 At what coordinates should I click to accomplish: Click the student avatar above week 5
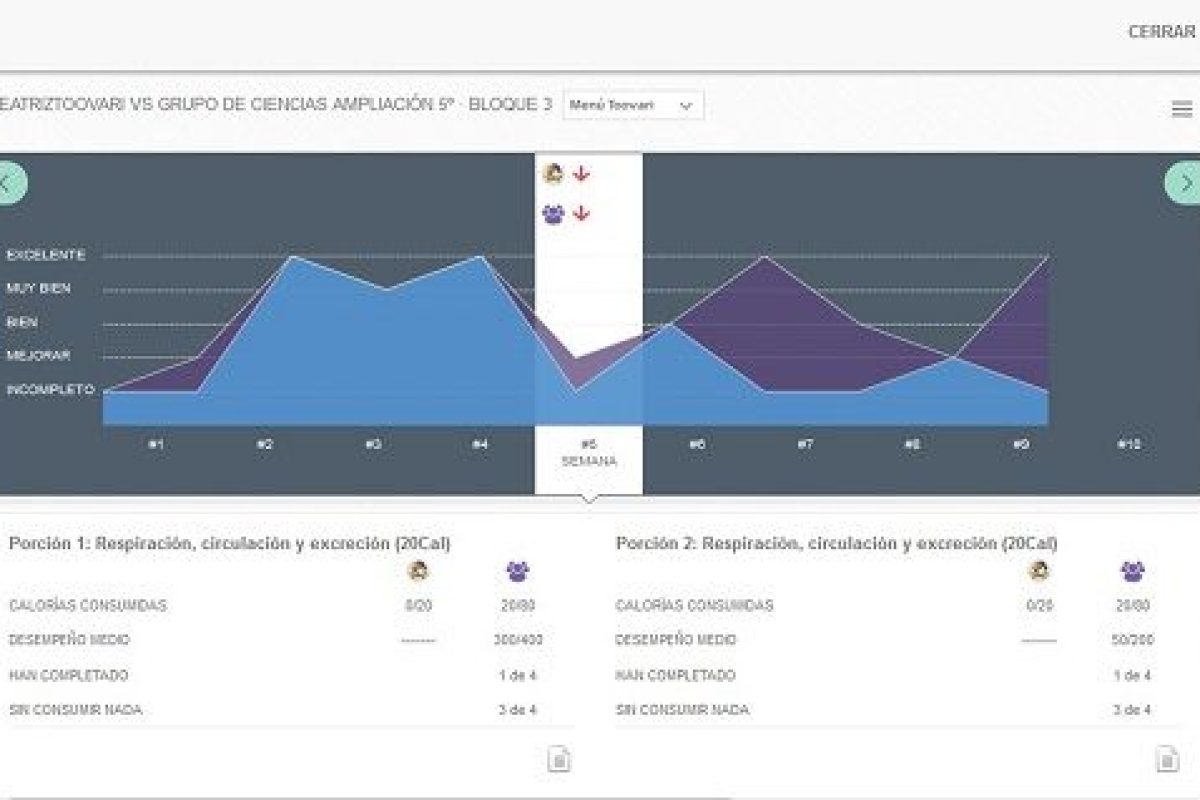pos(553,174)
